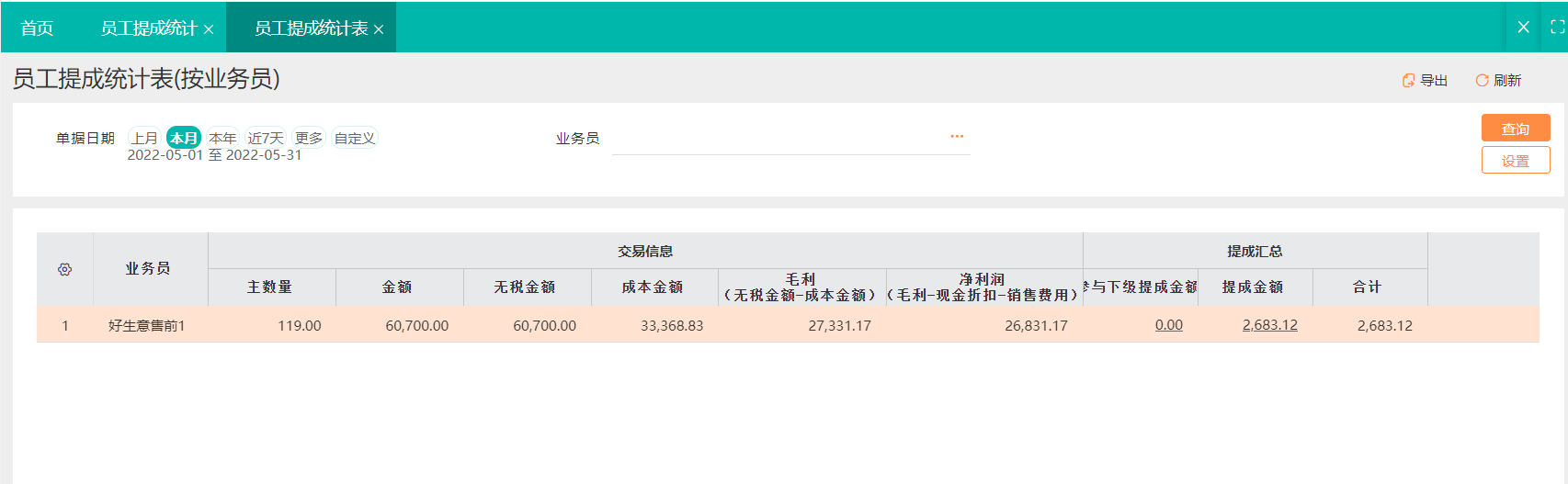
Task: Close the 员工提成统计 tab
Action: click(x=209, y=29)
